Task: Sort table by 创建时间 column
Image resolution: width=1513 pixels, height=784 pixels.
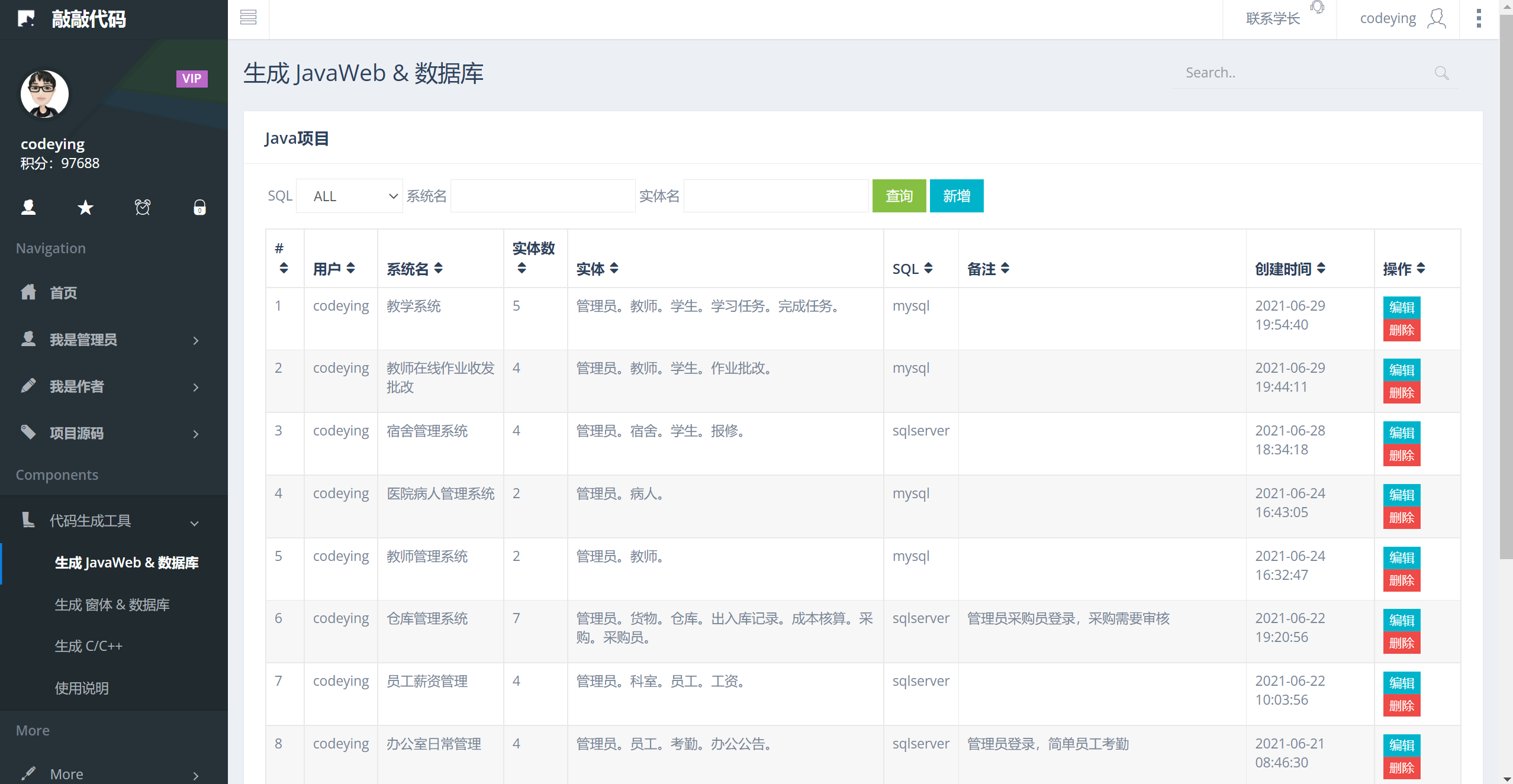Action: [1321, 268]
